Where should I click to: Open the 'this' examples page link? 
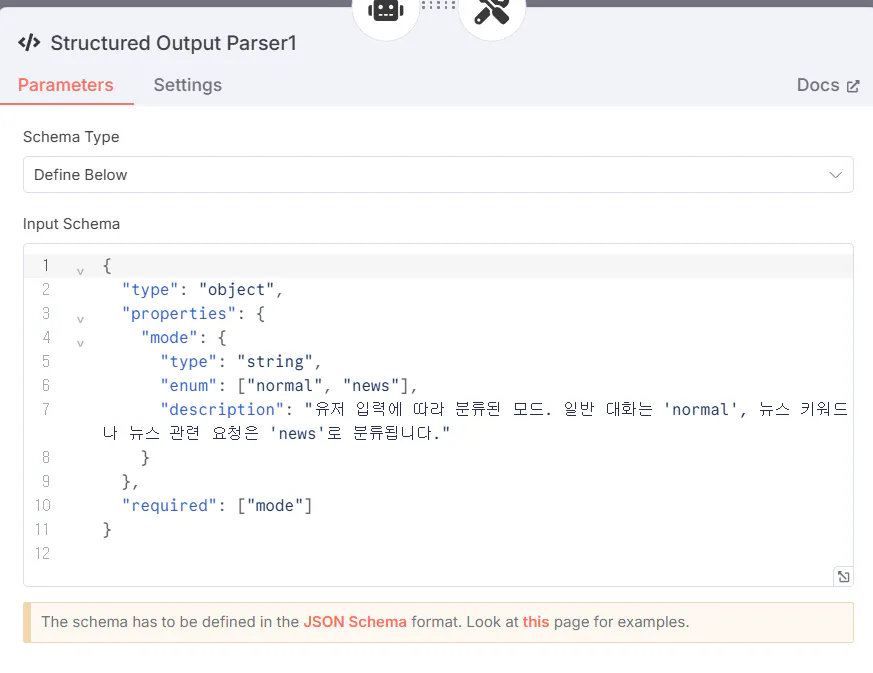pos(536,622)
